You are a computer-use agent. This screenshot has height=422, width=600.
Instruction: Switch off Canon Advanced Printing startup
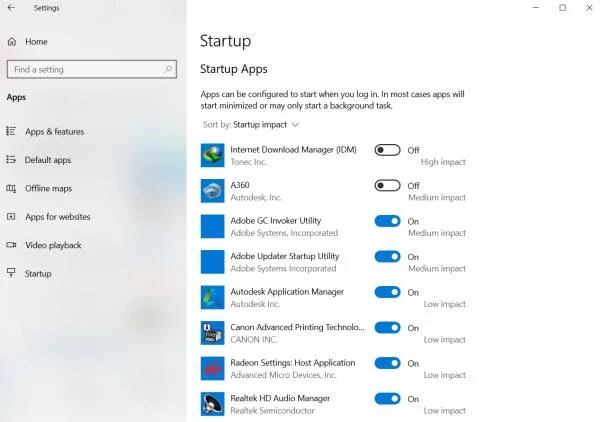pyautogui.click(x=387, y=327)
